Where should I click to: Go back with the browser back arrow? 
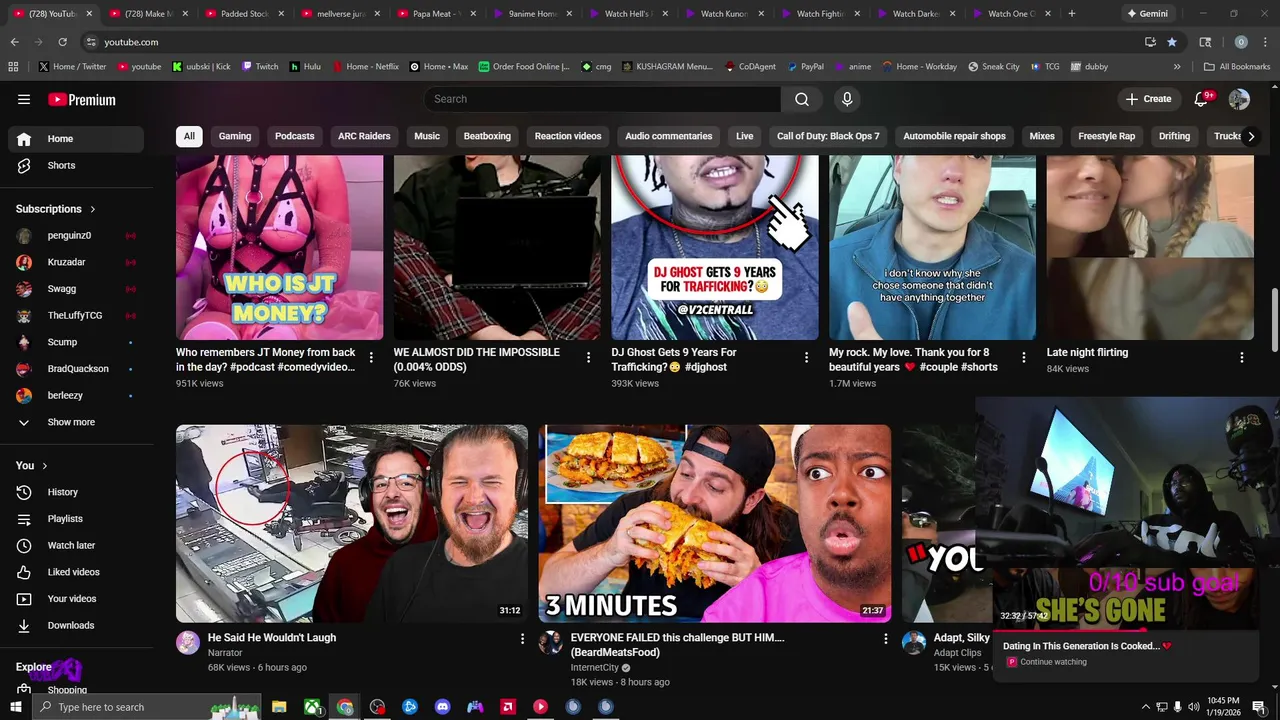point(14,42)
